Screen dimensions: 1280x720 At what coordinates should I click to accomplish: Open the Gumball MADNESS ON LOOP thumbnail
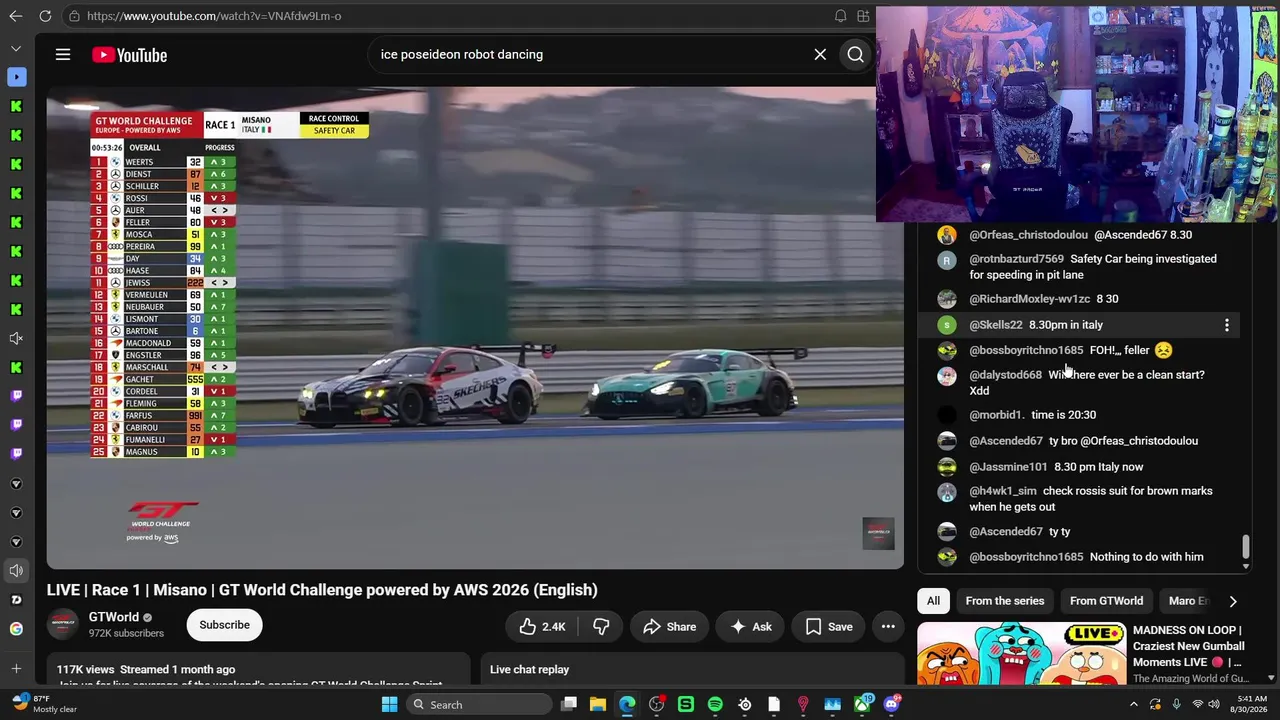(x=1021, y=653)
